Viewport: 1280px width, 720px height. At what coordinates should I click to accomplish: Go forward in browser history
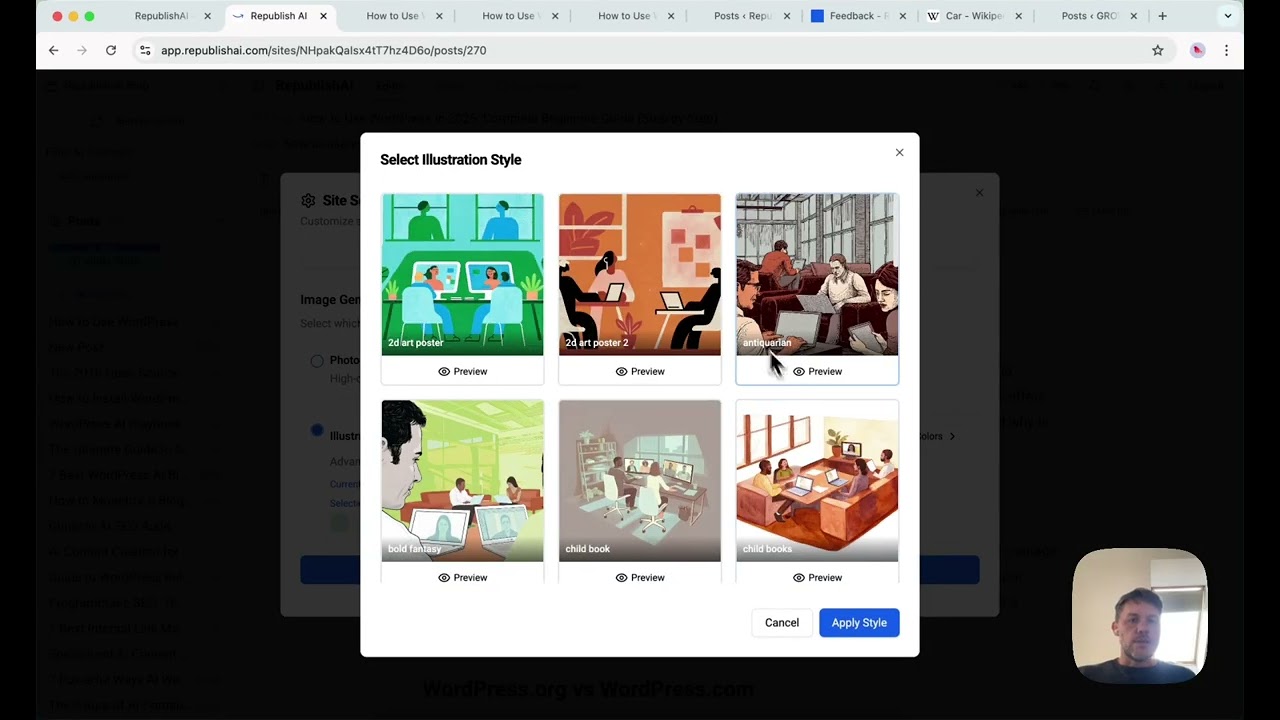click(x=82, y=50)
